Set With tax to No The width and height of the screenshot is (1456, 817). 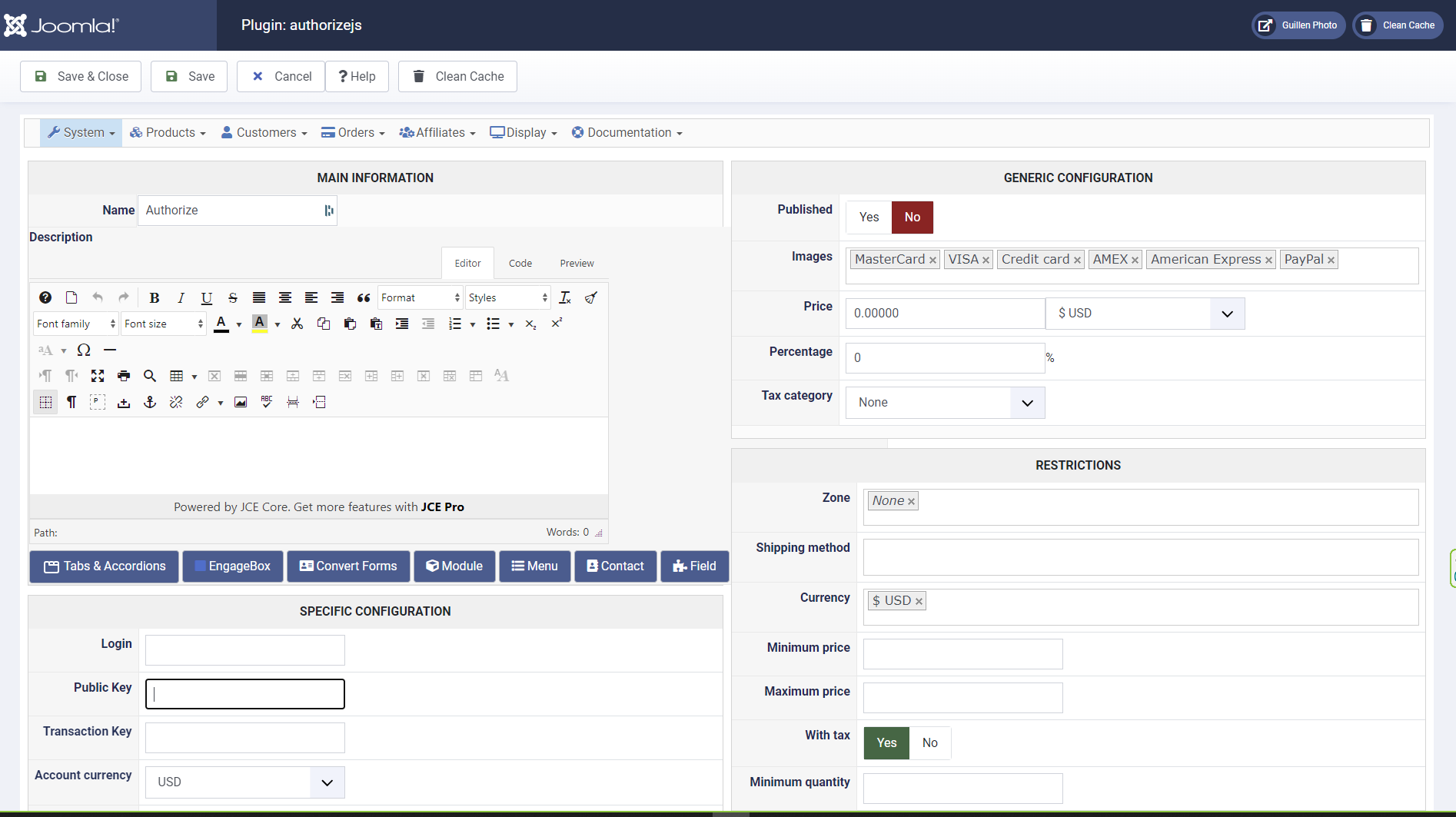[930, 743]
